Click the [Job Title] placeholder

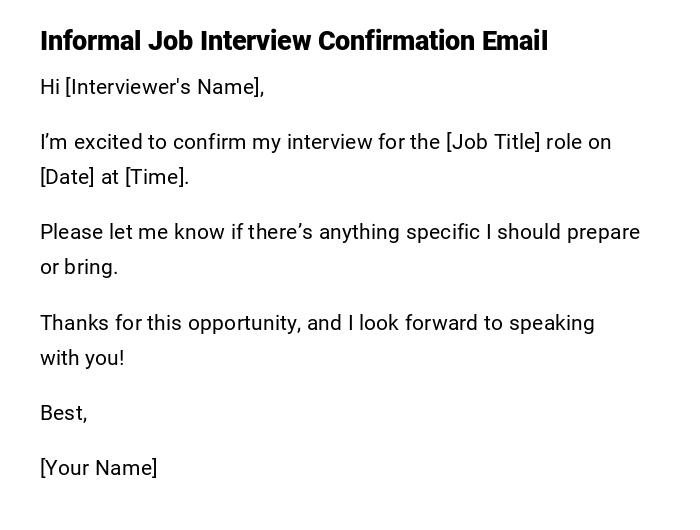(x=493, y=142)
